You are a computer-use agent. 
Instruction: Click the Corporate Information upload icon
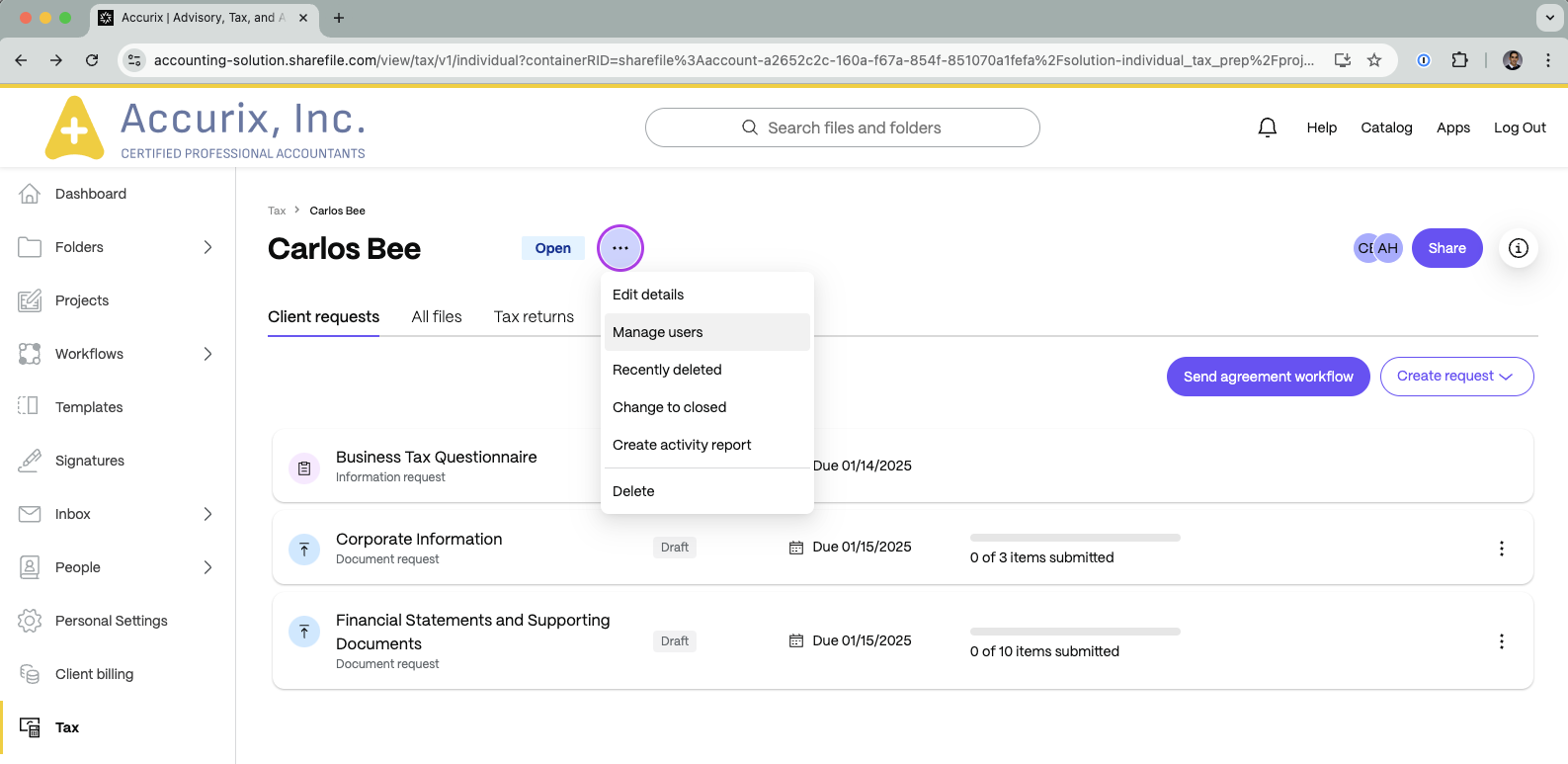click(x=304, y=550)
